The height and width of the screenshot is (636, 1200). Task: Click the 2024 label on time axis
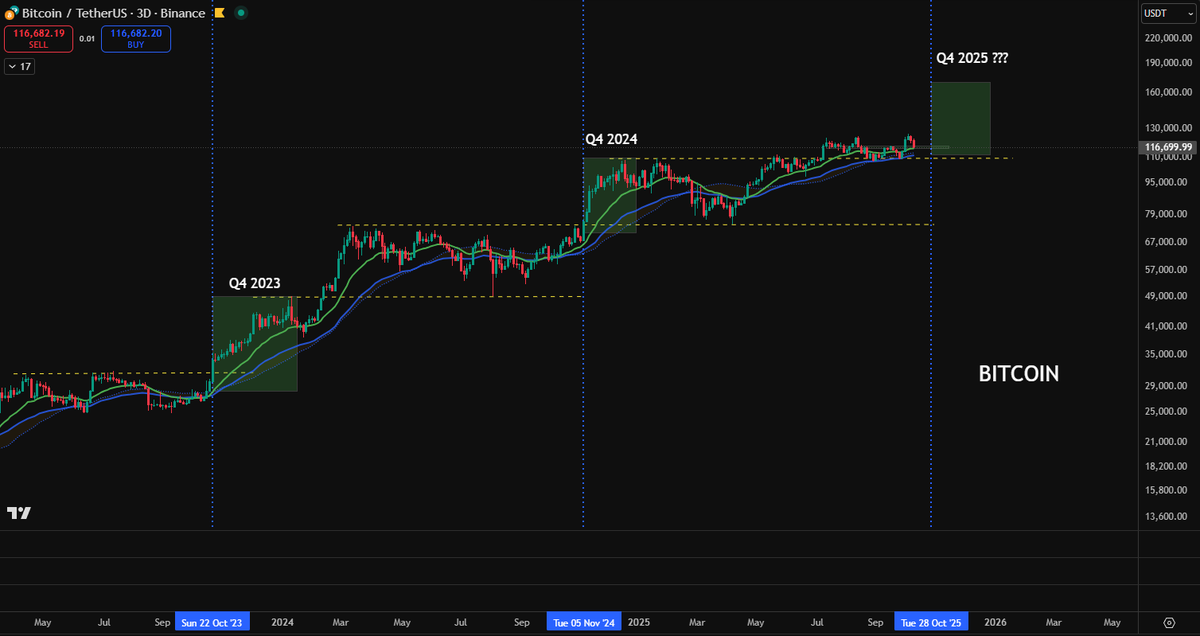[x=283, y=621]
